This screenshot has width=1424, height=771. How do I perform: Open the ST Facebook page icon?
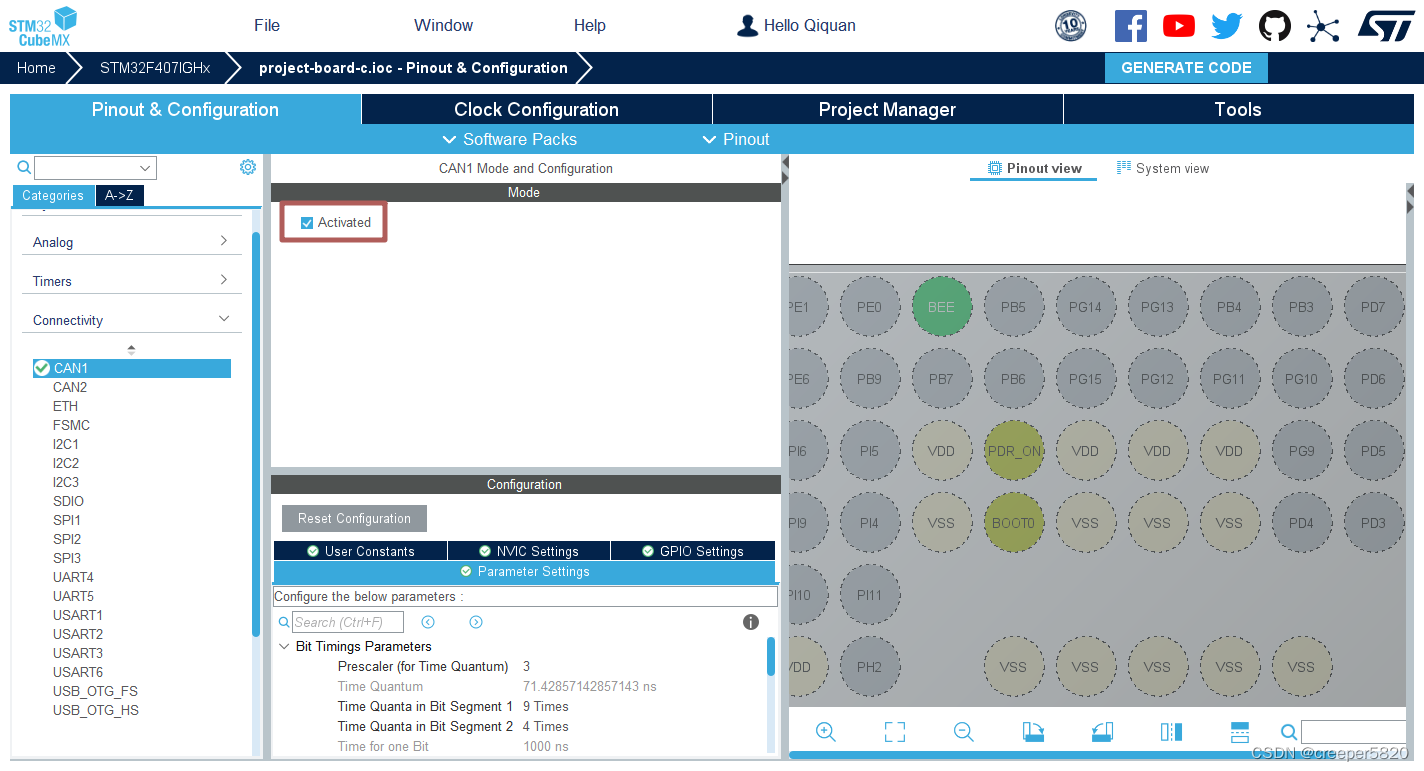[1131, 26]
